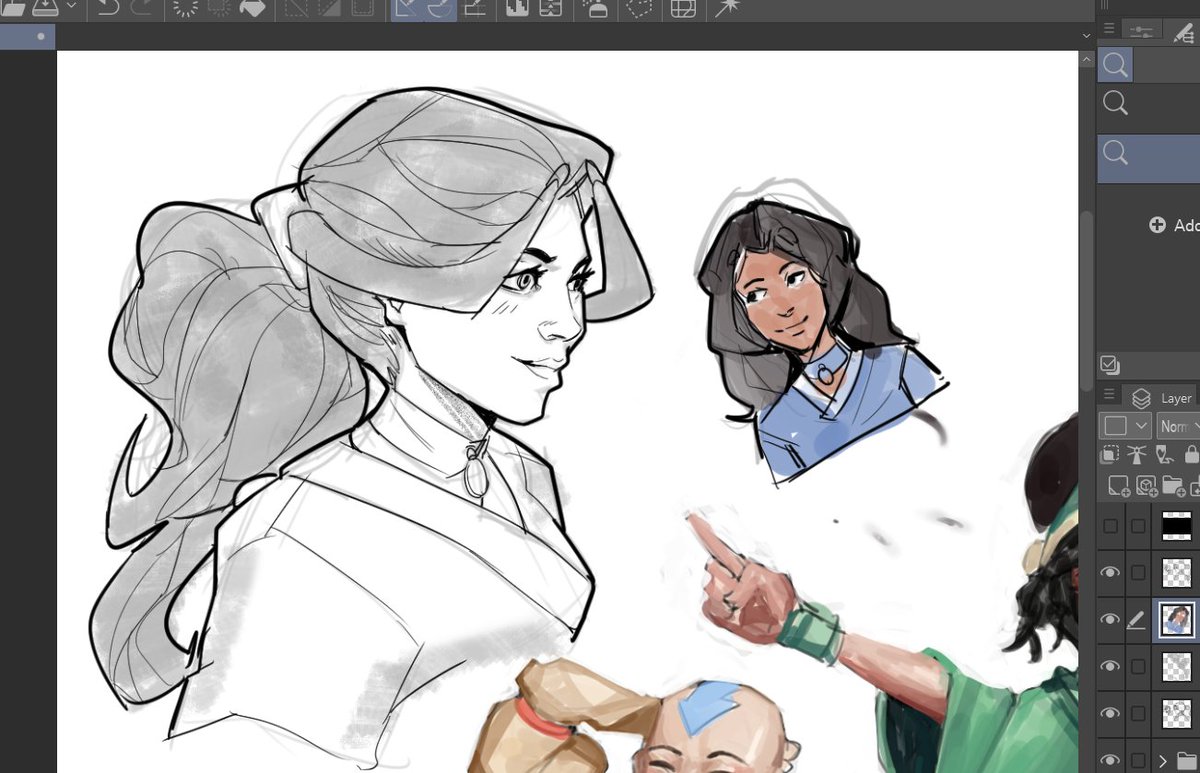Open the upper palette hamburger menu

[x=1109, y=29]
